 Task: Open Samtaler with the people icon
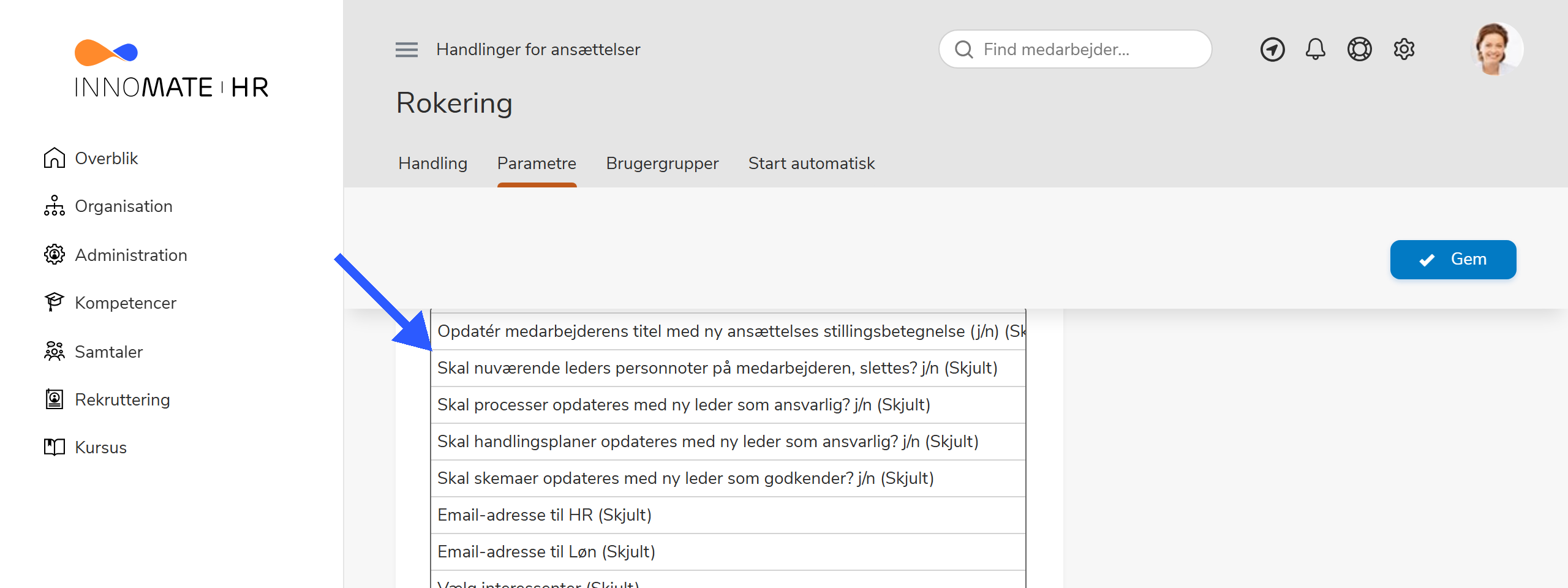pos(55,351)
